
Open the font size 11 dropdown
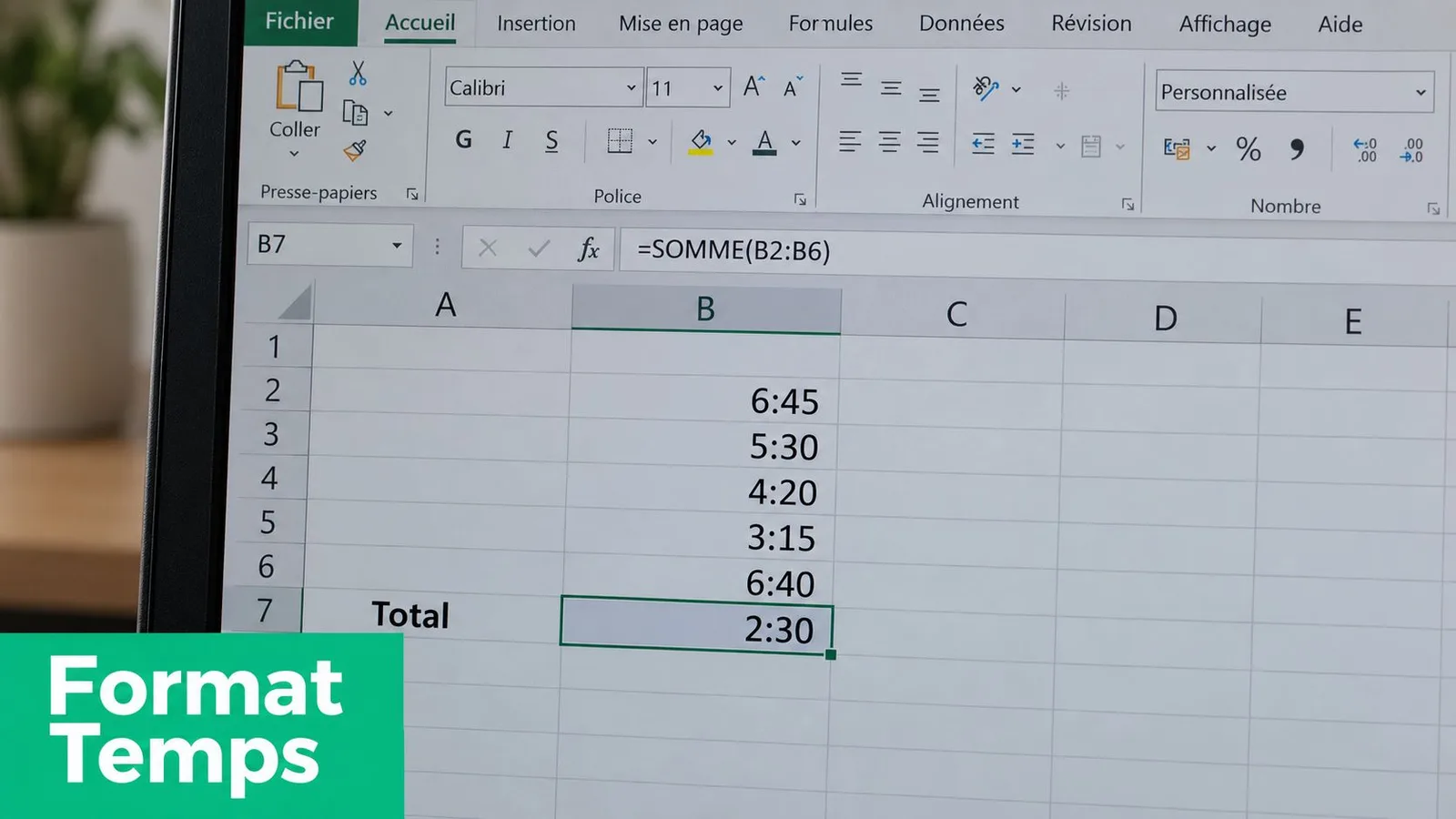[x=718, y=88]
